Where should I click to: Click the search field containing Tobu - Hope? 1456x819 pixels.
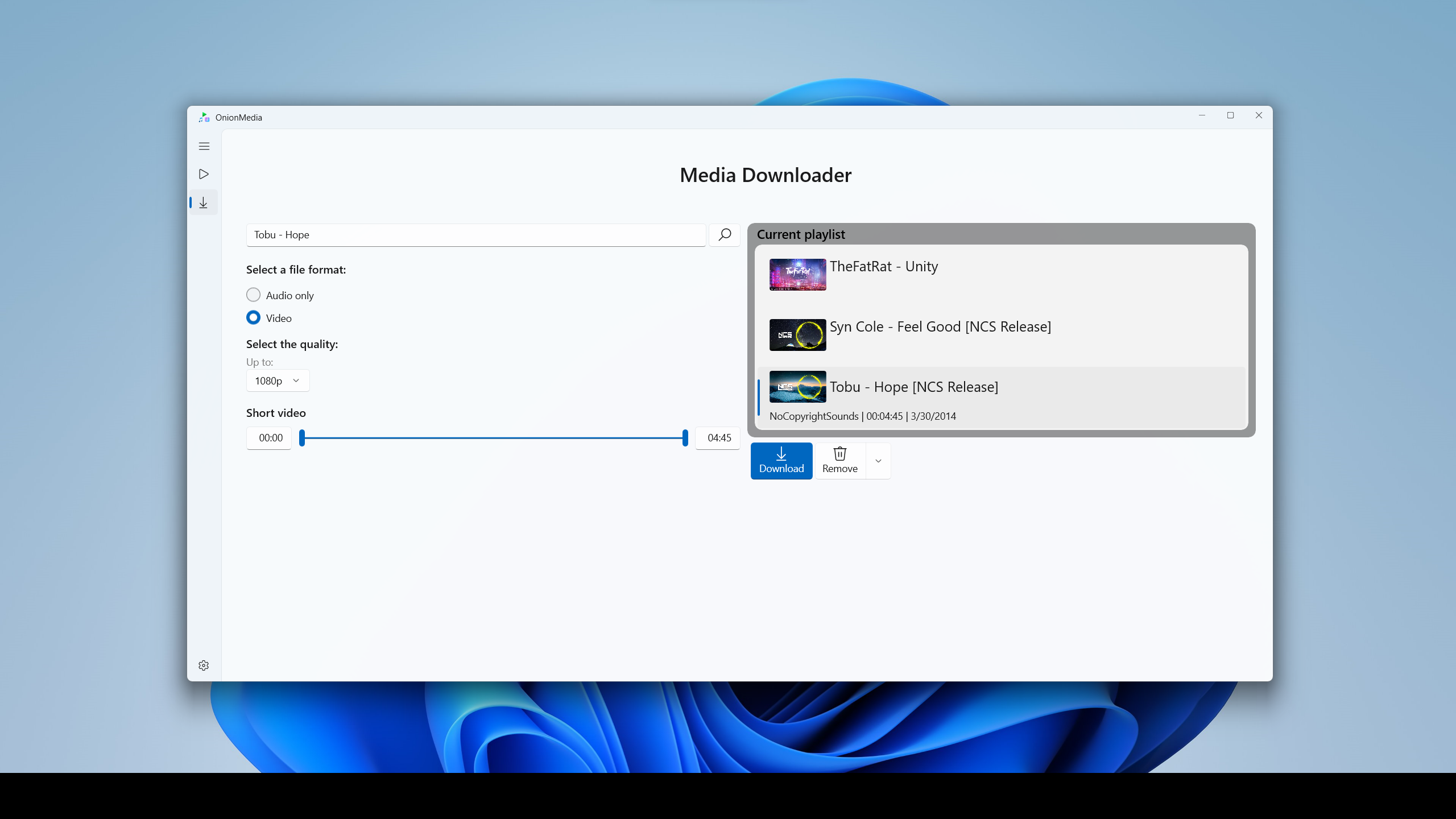tap(476, 235)
